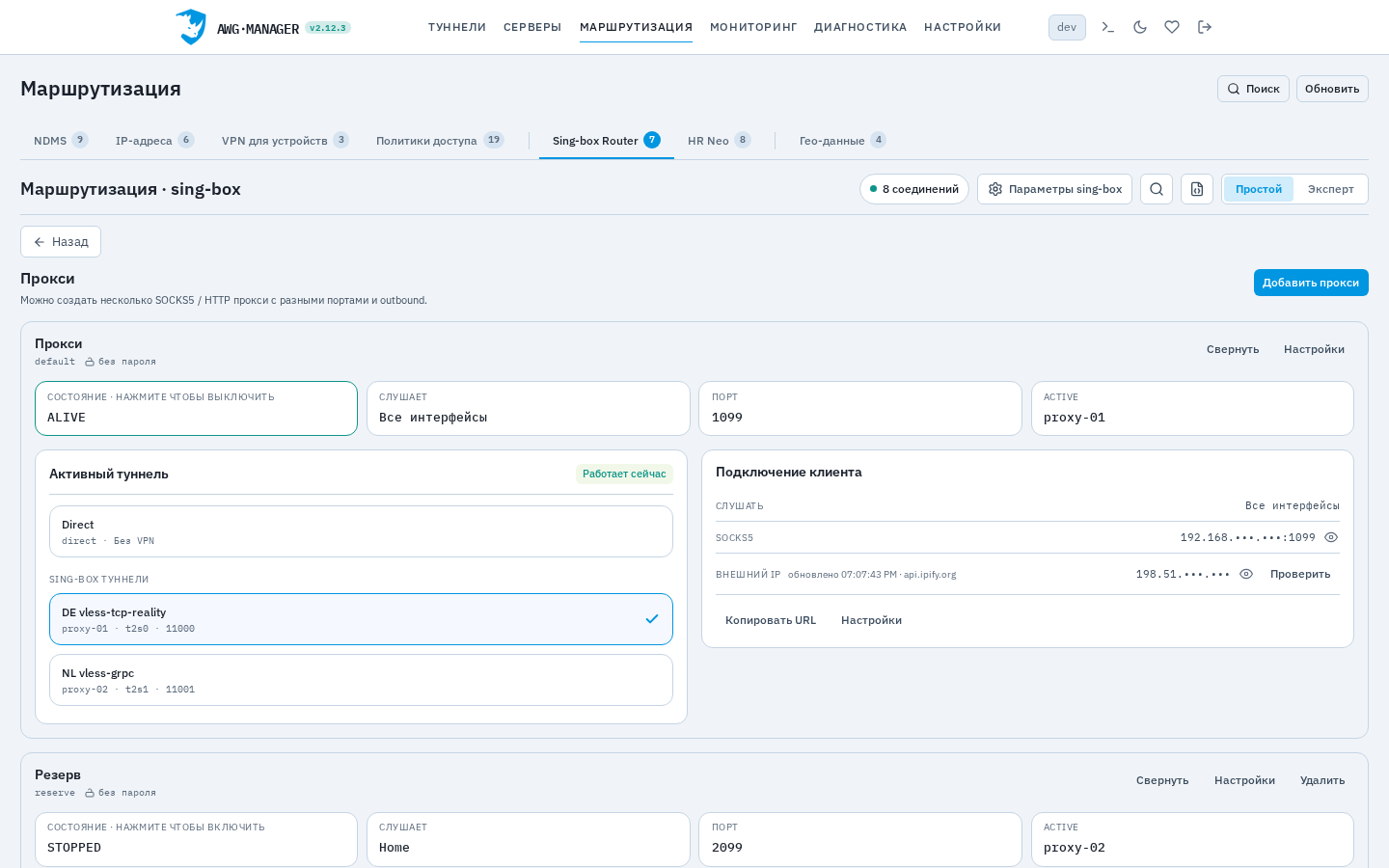Click the 8 соединений status pill
Screen dimensions: 1389x868
pos(914,189)
